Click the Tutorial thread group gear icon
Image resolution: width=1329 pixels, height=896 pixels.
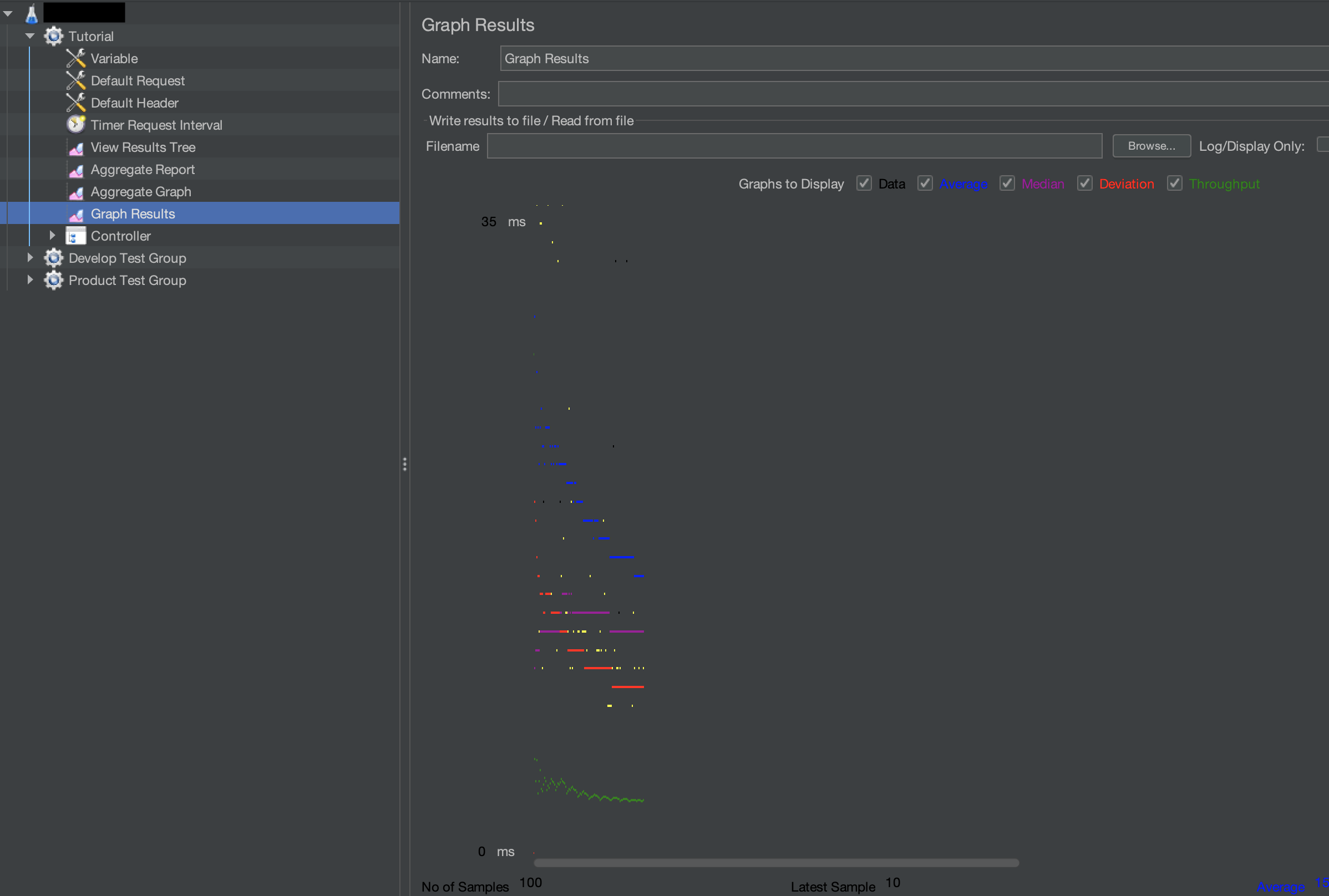point(54,36)
